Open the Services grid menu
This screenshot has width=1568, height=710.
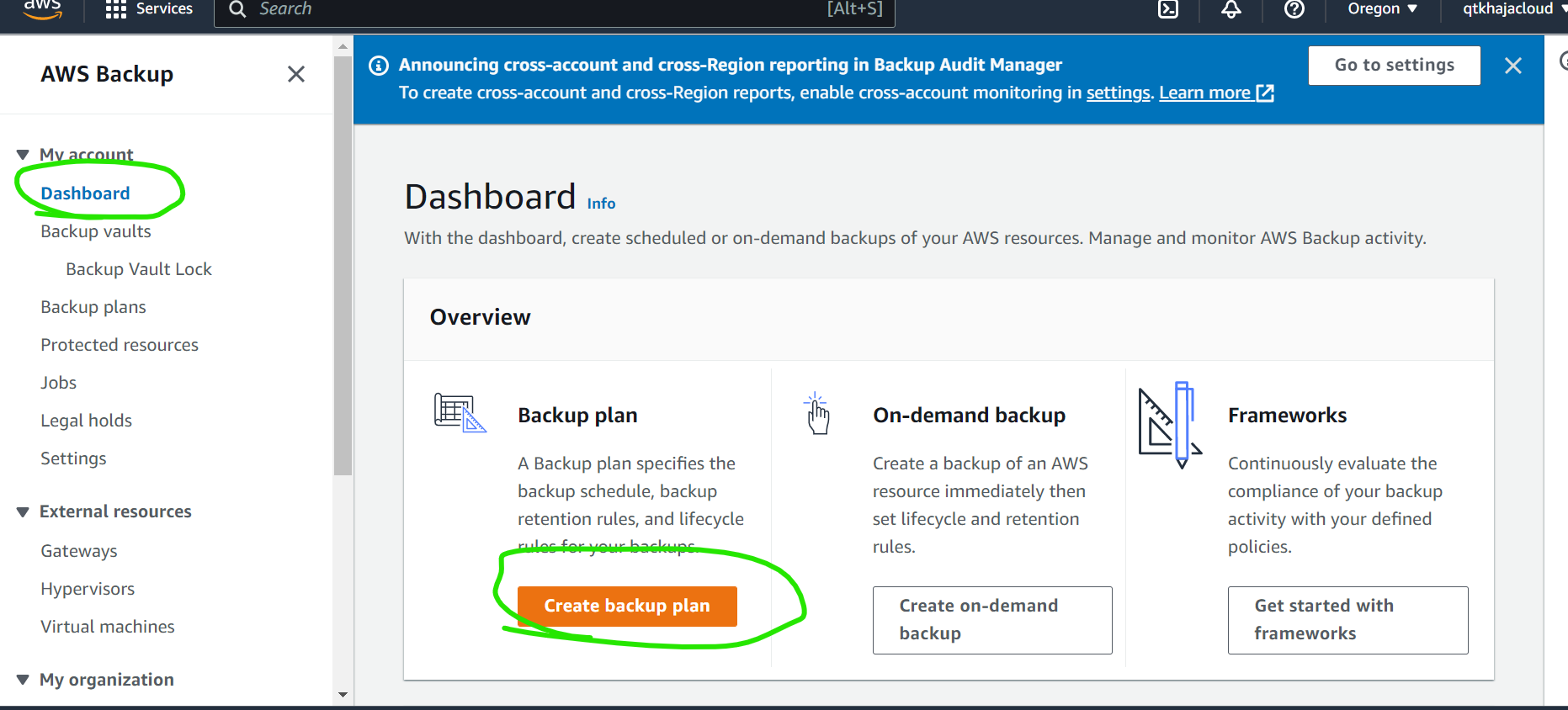[116, 9]
